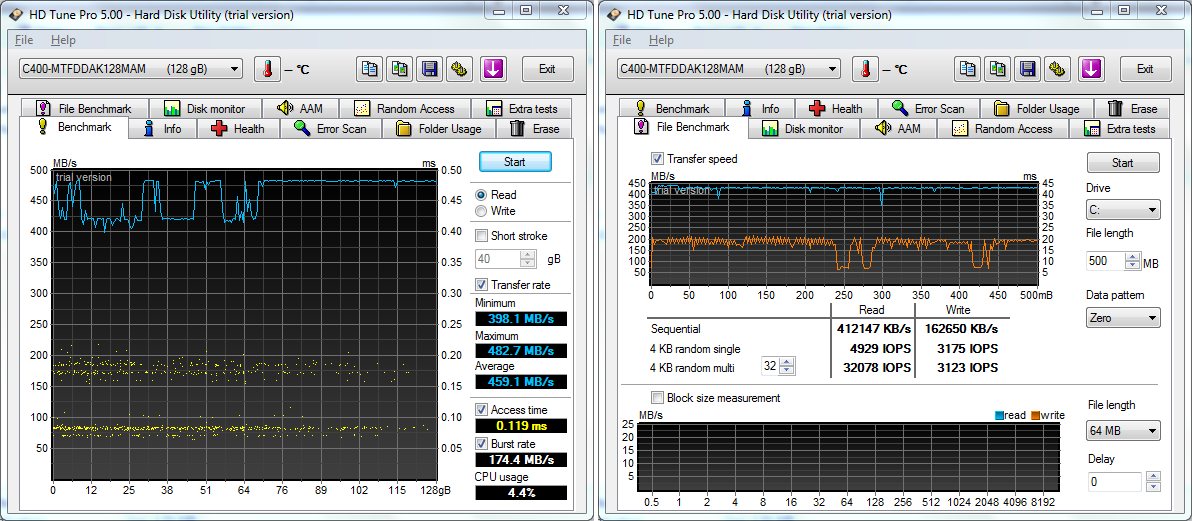Select the Write radio button
Screen dimensions: 1193x521
click(x=482, y=211)
